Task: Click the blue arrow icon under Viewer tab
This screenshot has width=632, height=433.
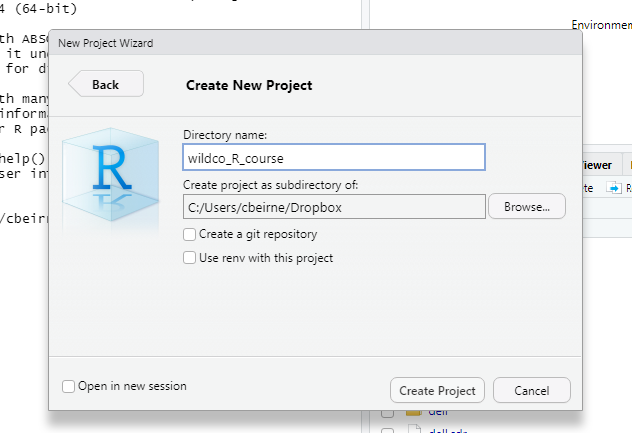Action: click(x=614, y=188)
